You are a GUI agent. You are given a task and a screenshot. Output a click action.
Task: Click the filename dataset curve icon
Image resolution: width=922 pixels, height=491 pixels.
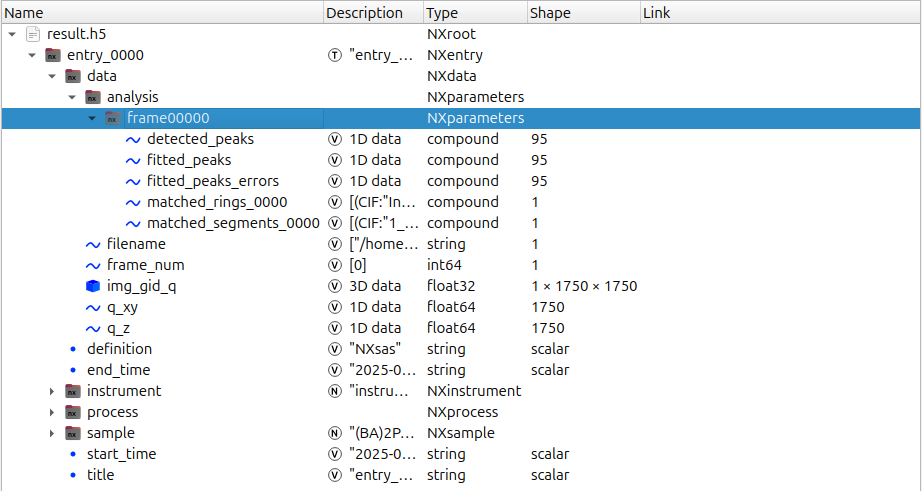point(93,244)
